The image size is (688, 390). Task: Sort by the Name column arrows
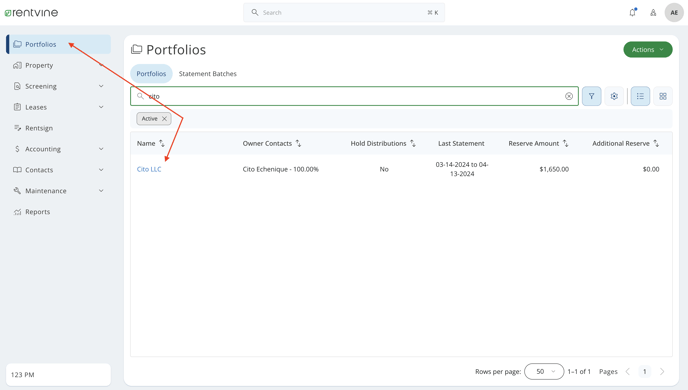point(162,143)
